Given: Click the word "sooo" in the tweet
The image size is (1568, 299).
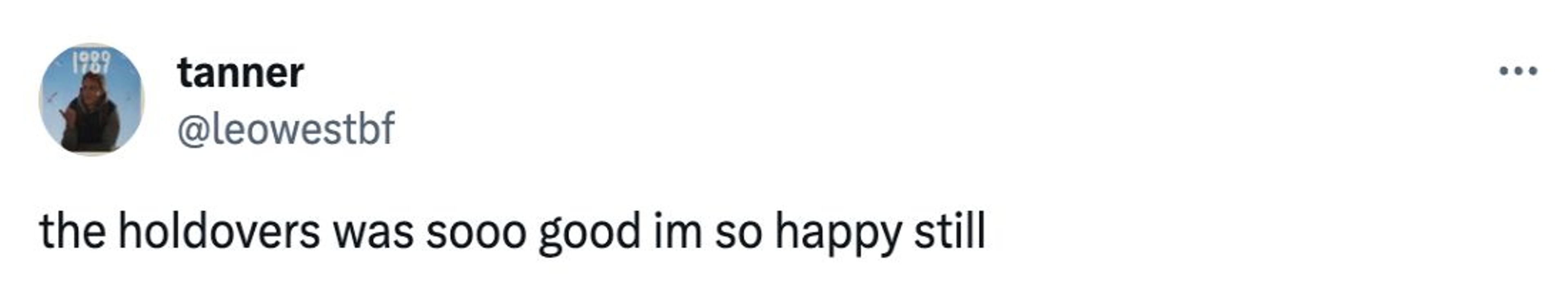Looking at the screenshot, I should click(475, 232).
